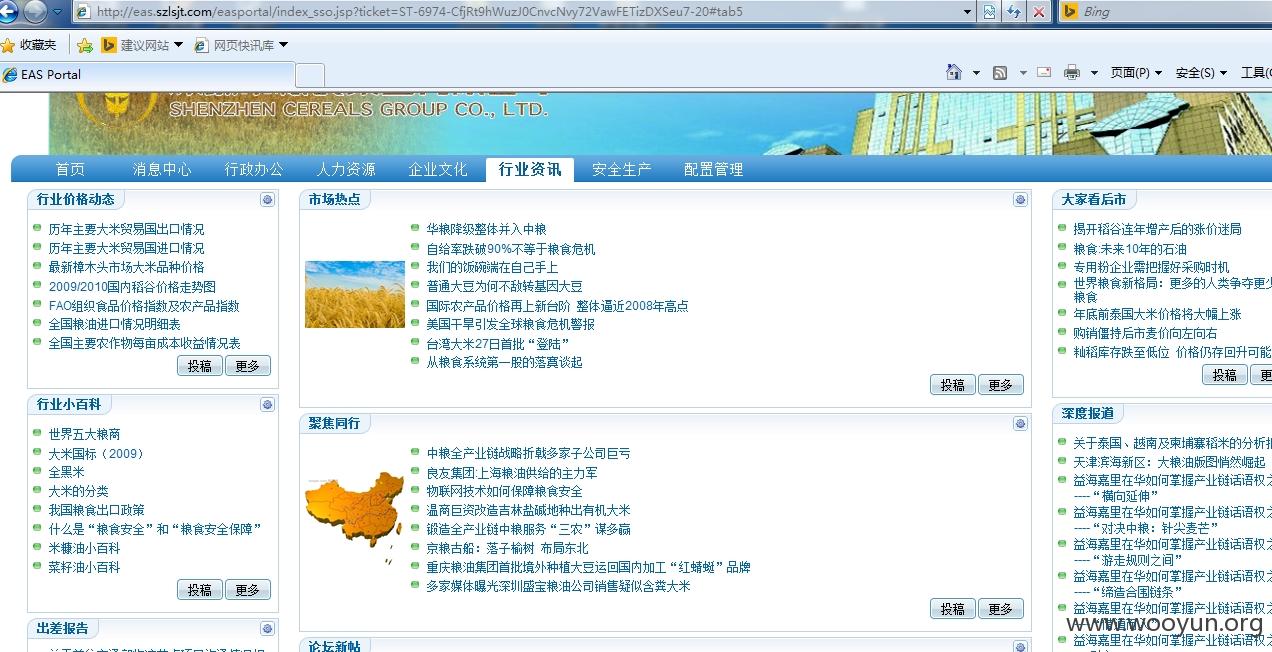Open link 良友集团:上海粮油供给的主力军
The image size is (1272, 652).
[512, 472]
